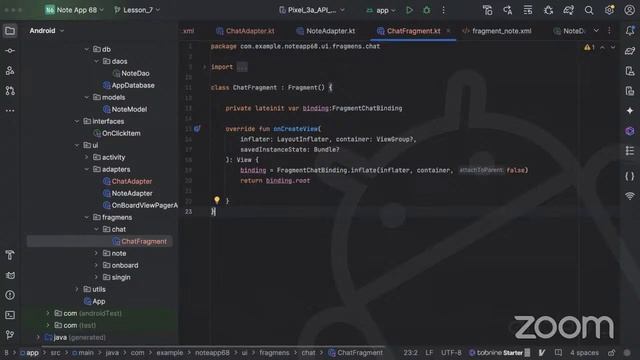Open NoteDao in the project tree
This screenshot has height=360, width=640.
point(131,73)
